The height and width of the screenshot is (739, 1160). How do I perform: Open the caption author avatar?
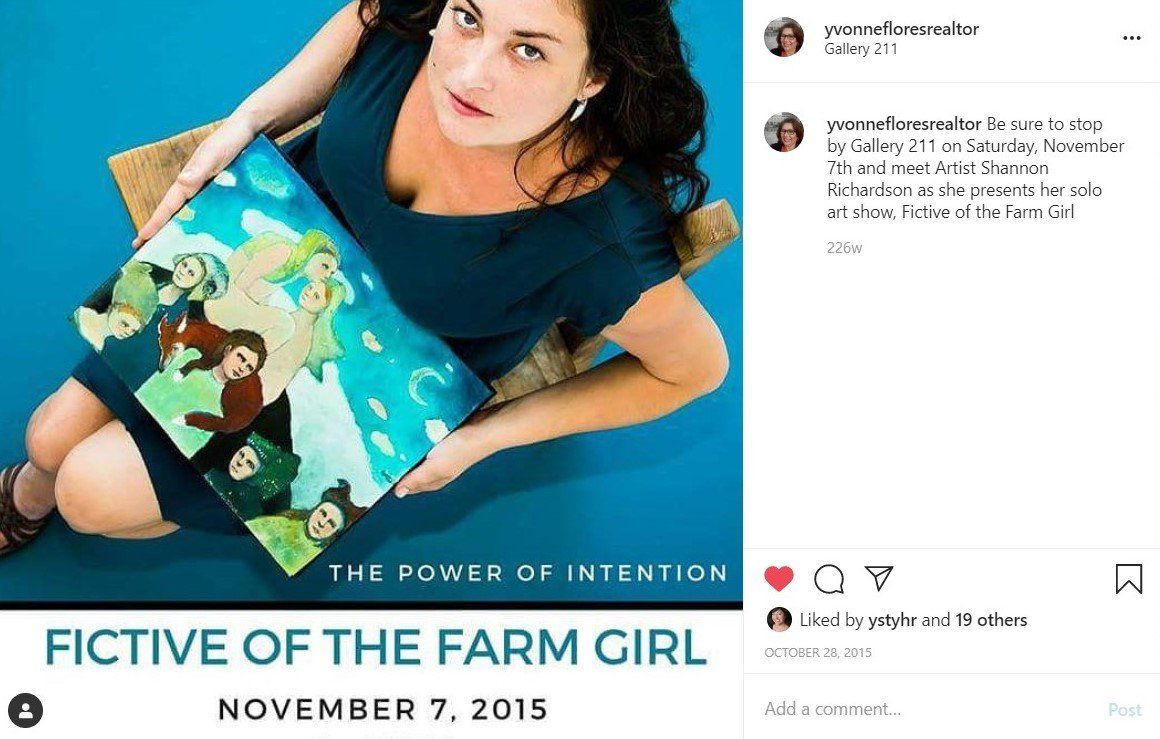(x=783, y=132)
